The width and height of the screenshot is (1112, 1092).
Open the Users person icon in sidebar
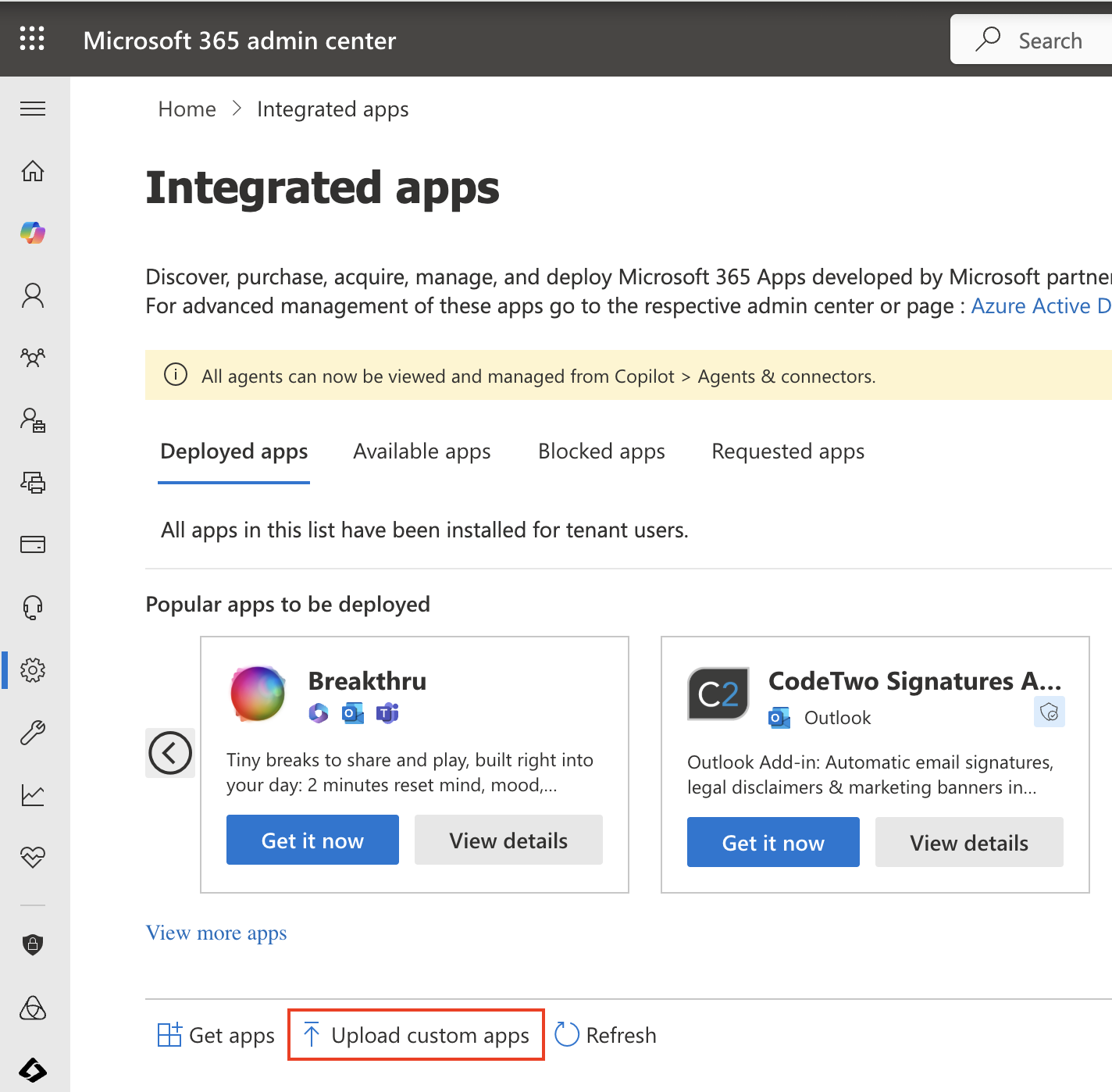[x=33, y=295]
